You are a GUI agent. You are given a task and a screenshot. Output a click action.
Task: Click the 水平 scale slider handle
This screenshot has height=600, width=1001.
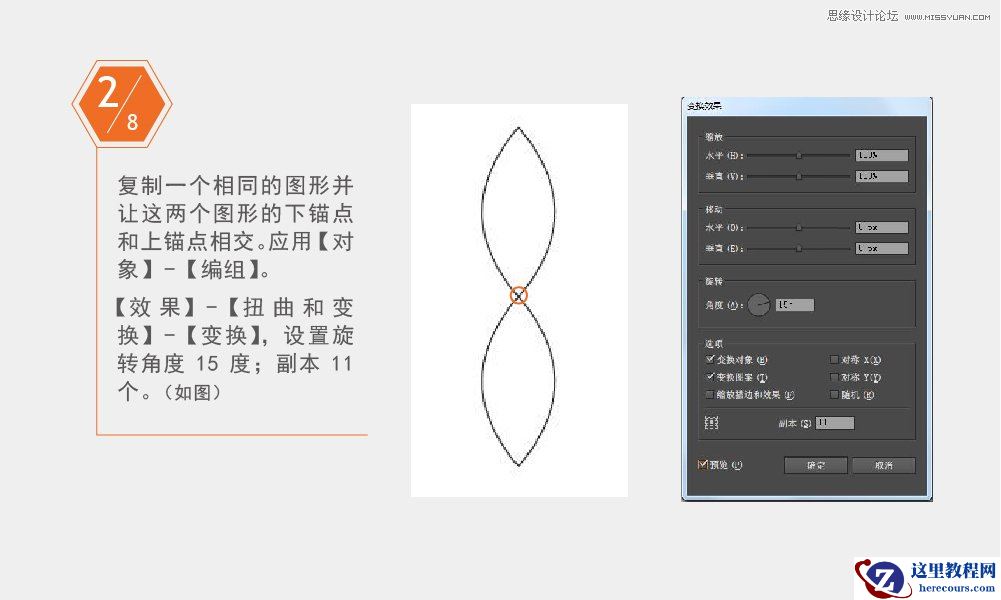coord(799,155)
